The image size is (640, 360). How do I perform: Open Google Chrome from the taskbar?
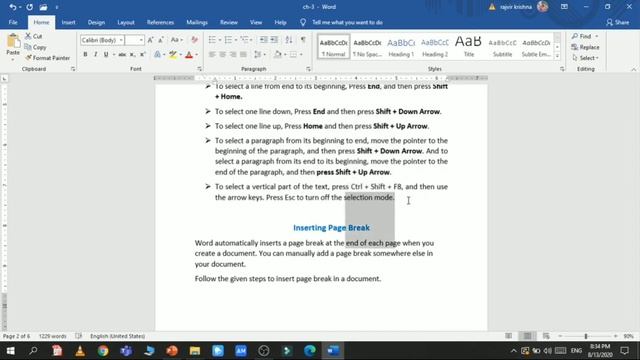(x=103, y=351)
